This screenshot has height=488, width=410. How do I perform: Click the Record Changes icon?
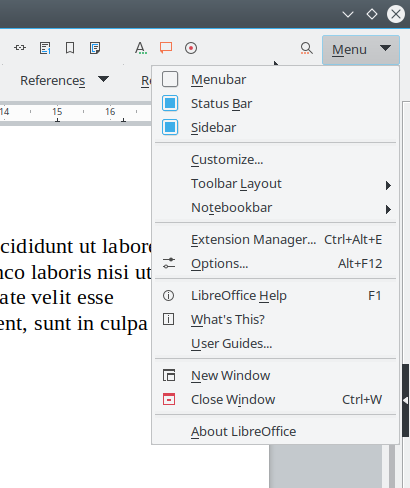(191, 48)
